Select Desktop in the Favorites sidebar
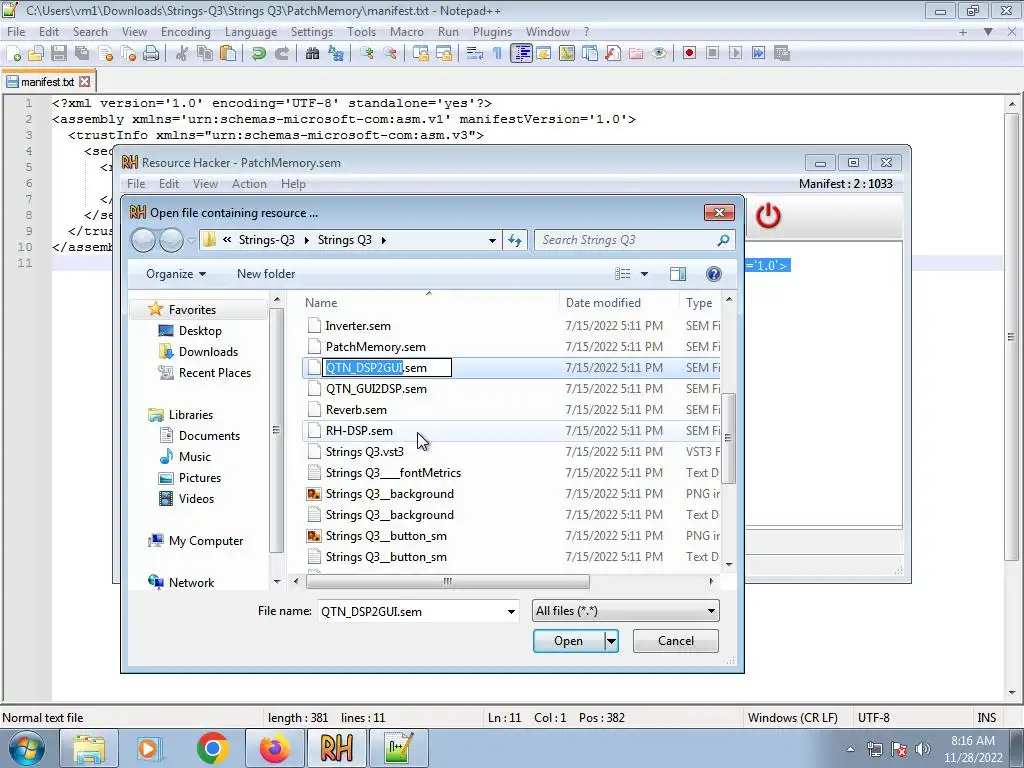 pyautogui.click(x=200, y=331)
